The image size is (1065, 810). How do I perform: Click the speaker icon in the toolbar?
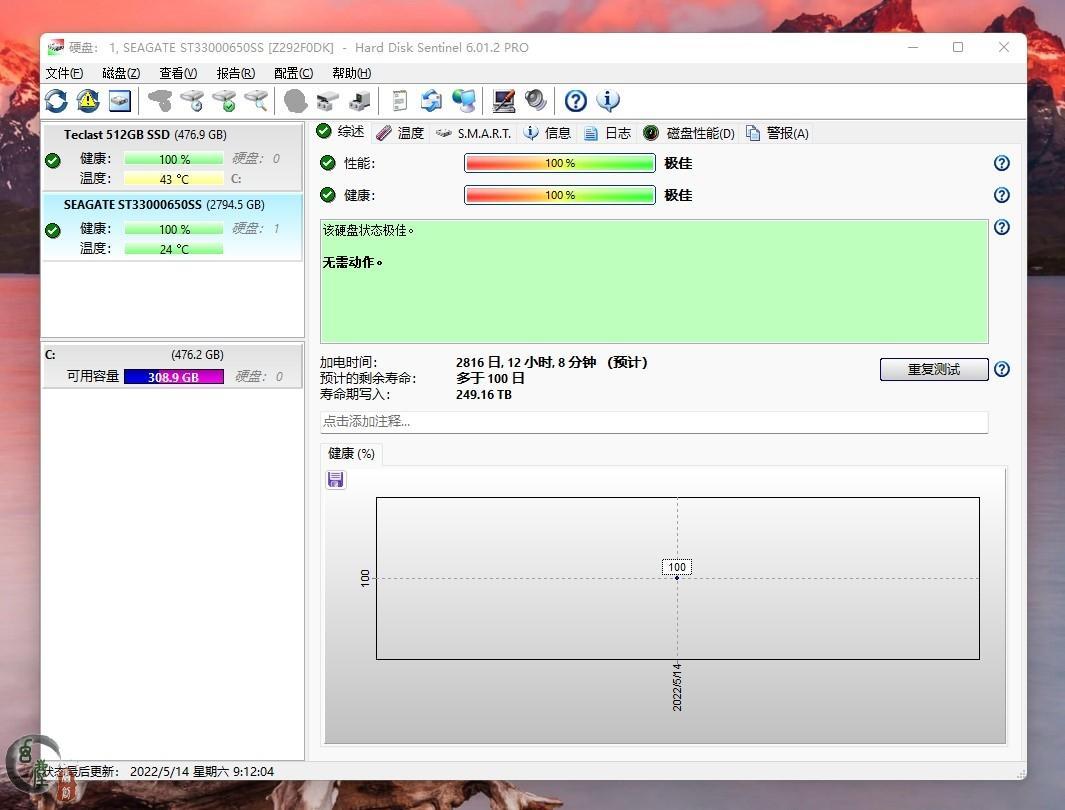click(x=536, y=100)
